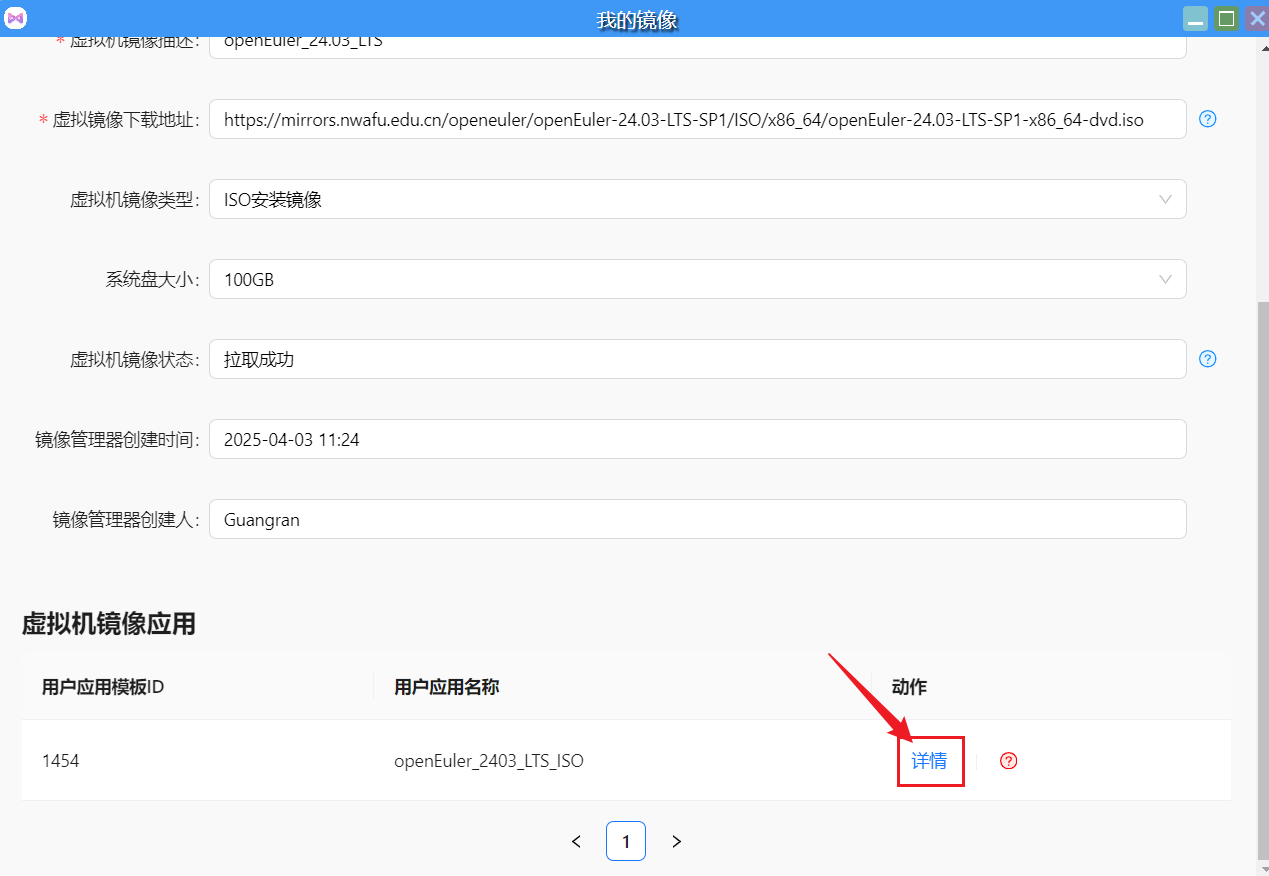Click the 用户应用模板ID column header
1269x876 pixels.
(103, 687)
